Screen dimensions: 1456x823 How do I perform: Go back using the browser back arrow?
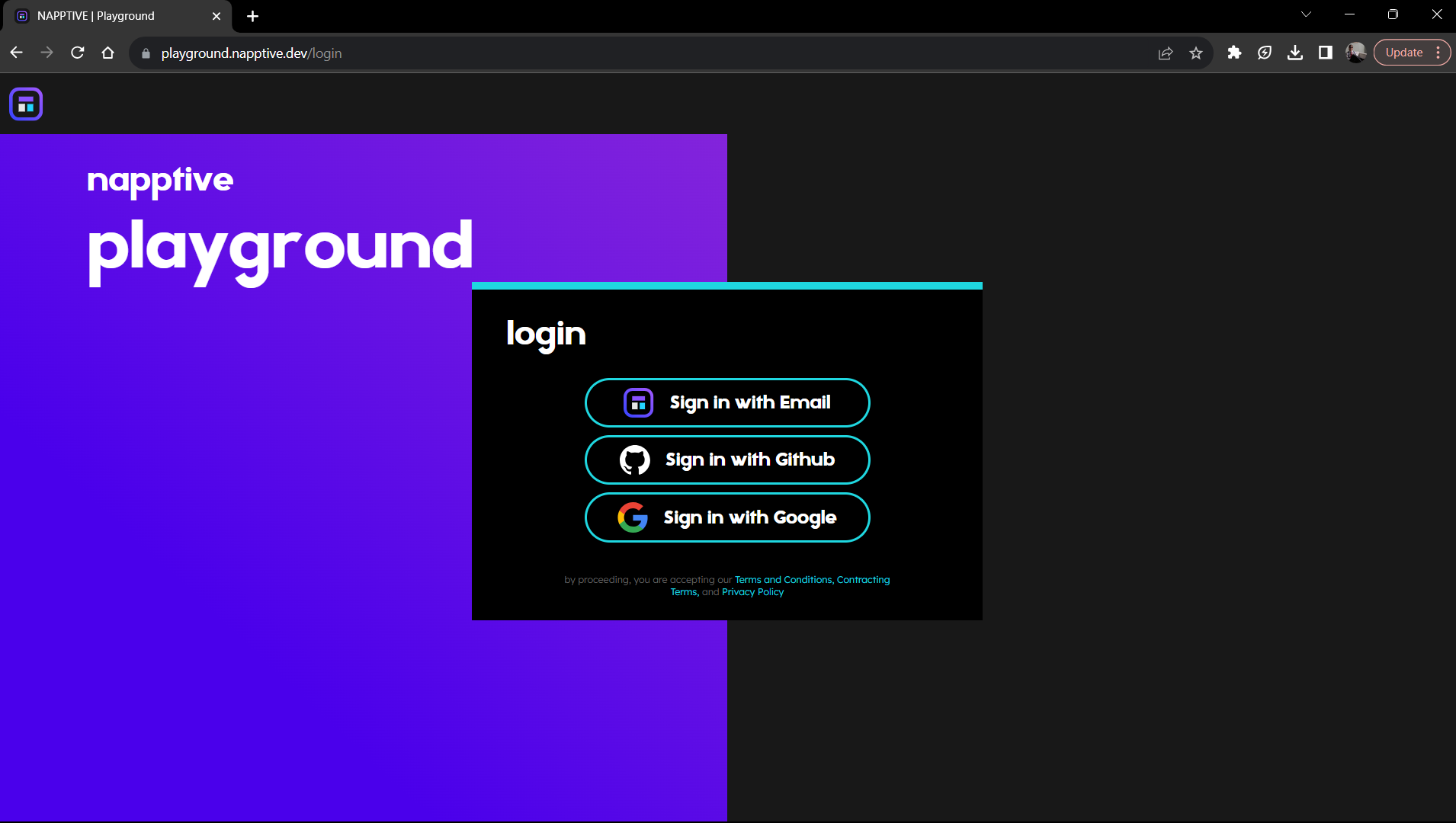[16, 53]
